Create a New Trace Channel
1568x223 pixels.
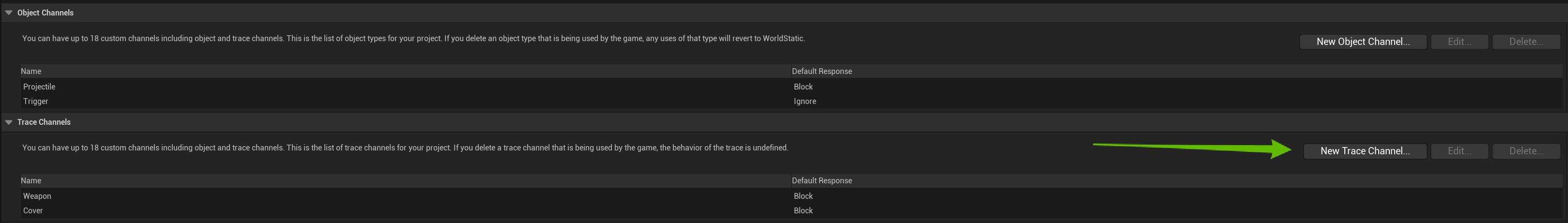click(1364, 151)
